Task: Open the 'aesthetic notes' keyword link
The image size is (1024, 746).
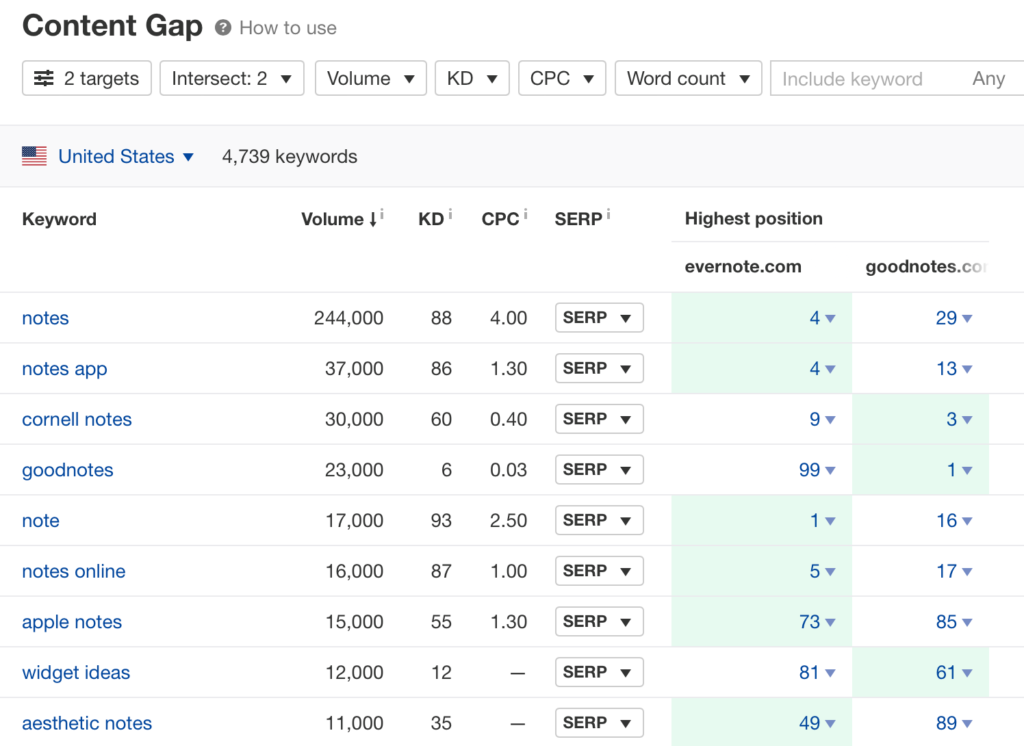Action: (87, 723)
